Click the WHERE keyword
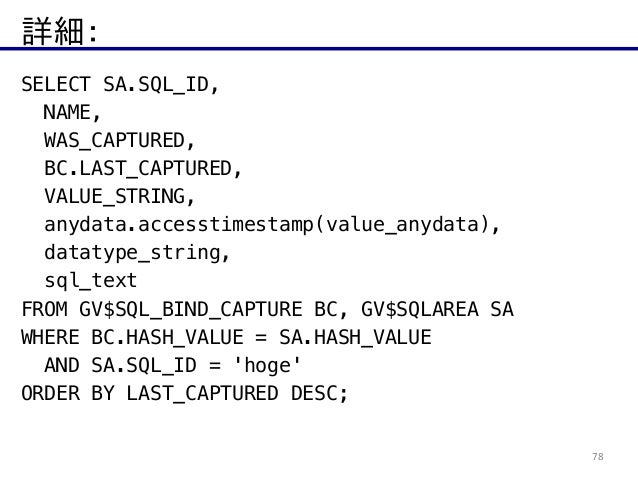638x479 pixels. click(x=50, y=337)
